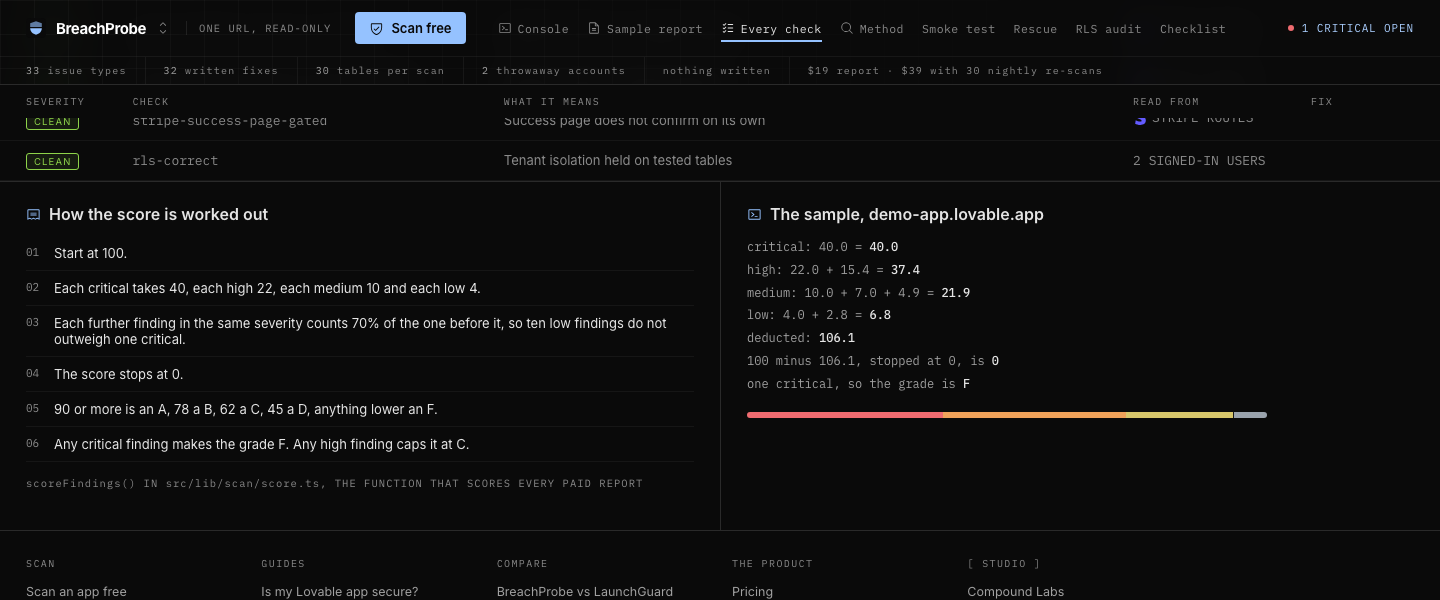The height and width of the screenshot is (600, 1440).
Task: Click the 'nothing written' stat
Action: pos(716,71)
